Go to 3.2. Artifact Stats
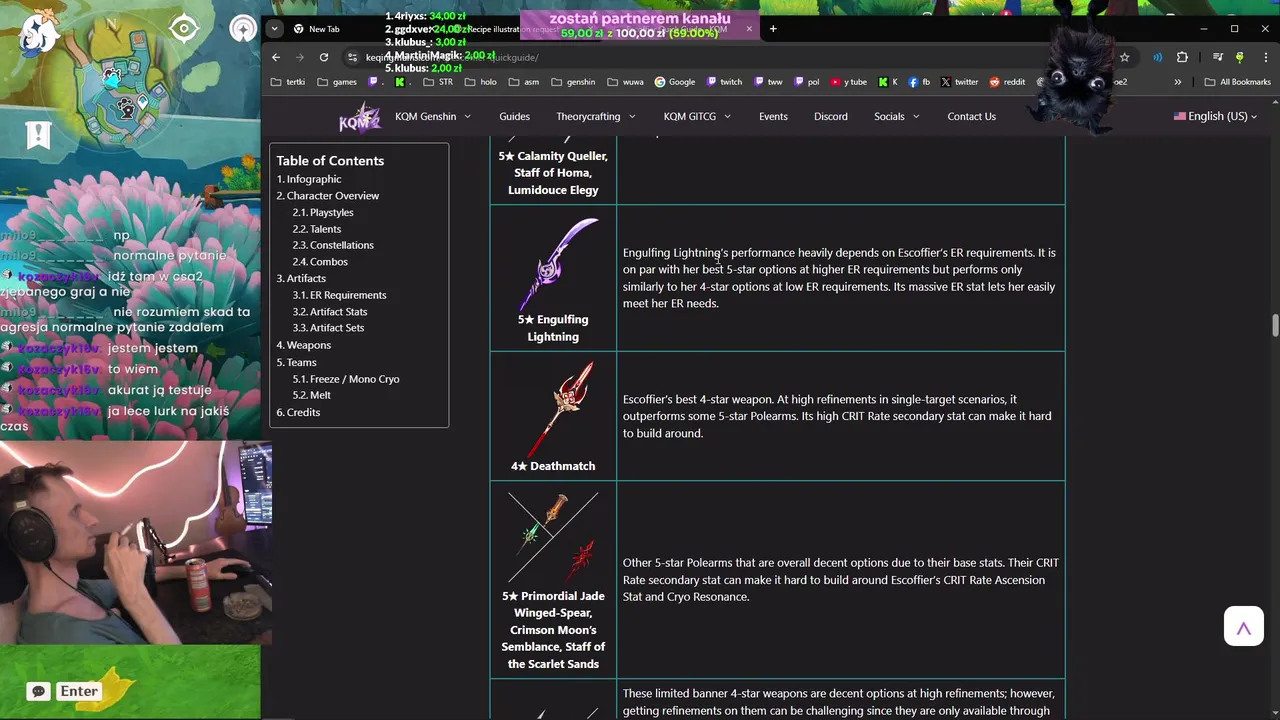1280x720 pixels. click(x=330, y=312)
